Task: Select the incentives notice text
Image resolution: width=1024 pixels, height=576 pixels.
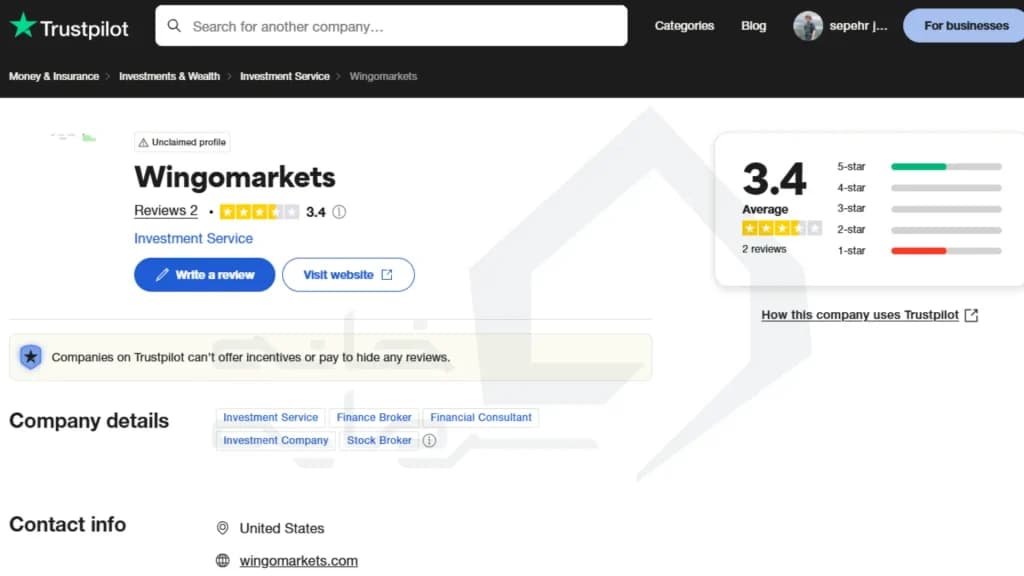Action: click(x=251, y=357)
